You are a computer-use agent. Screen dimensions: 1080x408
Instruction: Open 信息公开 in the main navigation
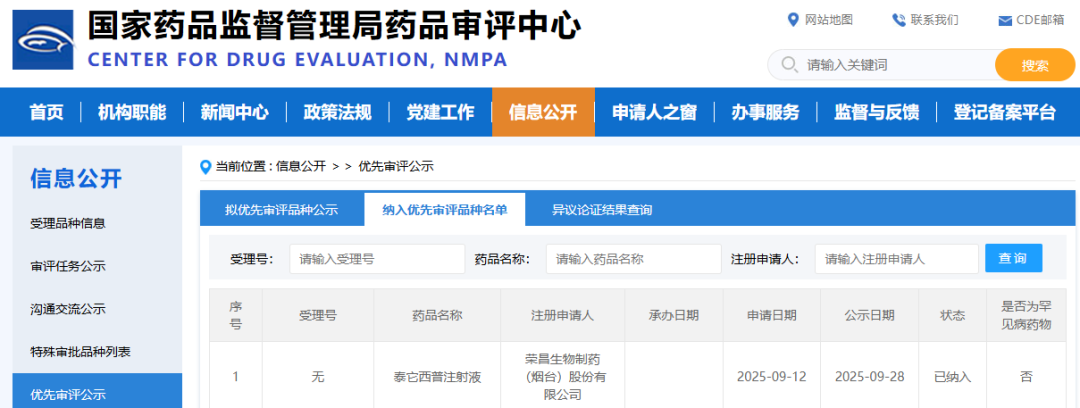point(543,112)
